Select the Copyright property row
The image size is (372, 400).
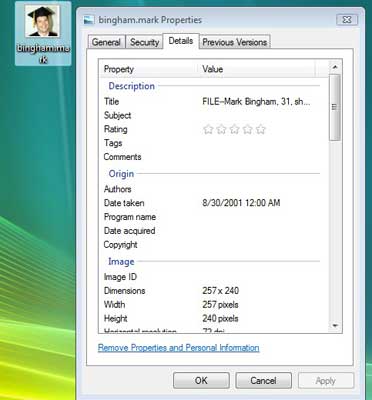point(212,245)
